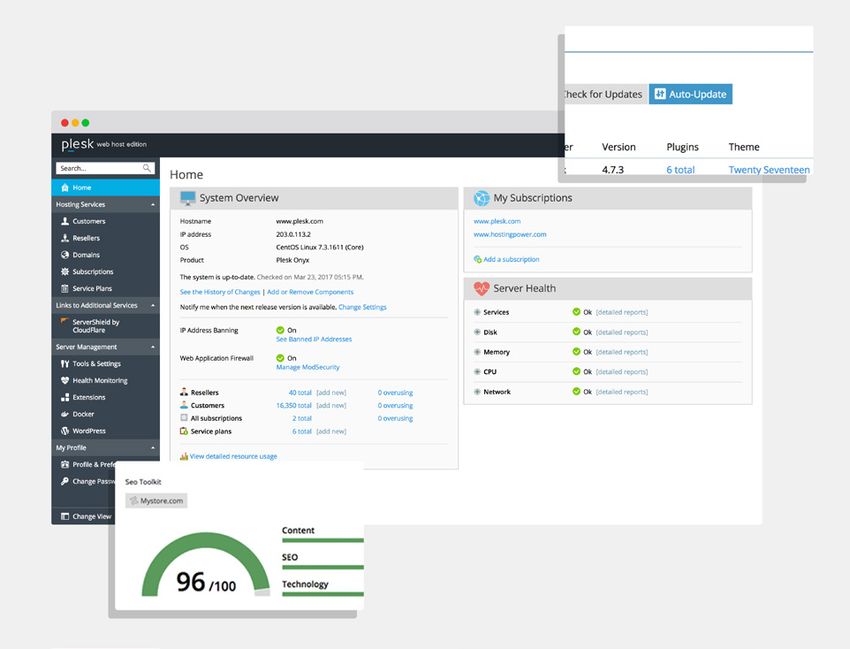
Task: Expand the Disk health row
Action: pos(477,332)
